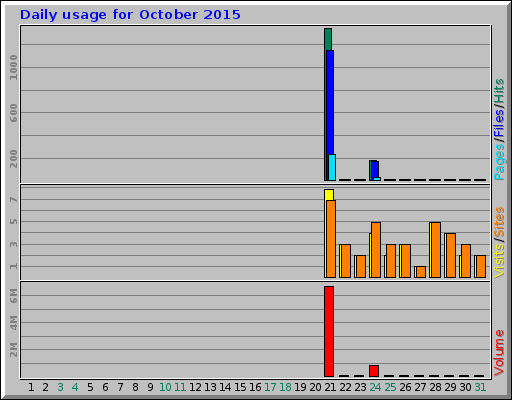This screenshot has width=512, height=400.
Task: Click the "Files" legend word in blue
Action: (x=499, y=123)
